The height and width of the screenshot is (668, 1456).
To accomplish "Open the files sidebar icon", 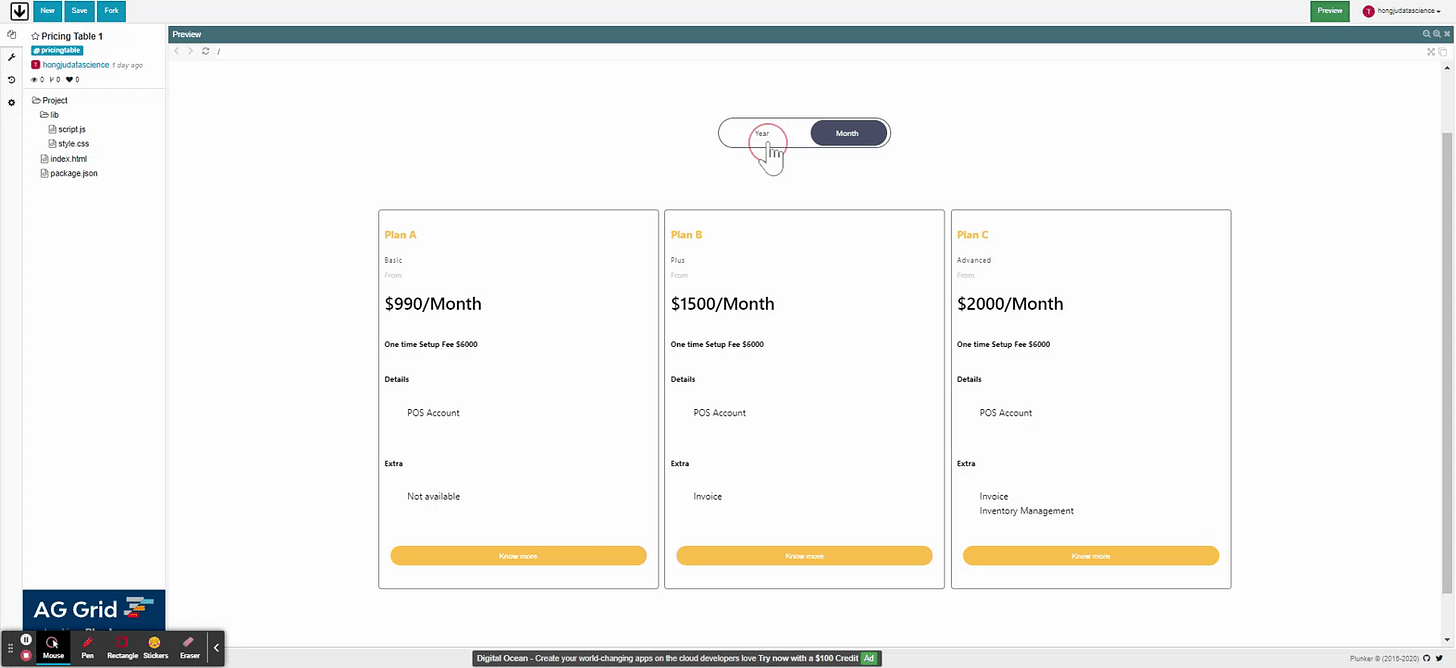I will click(11, 35).
